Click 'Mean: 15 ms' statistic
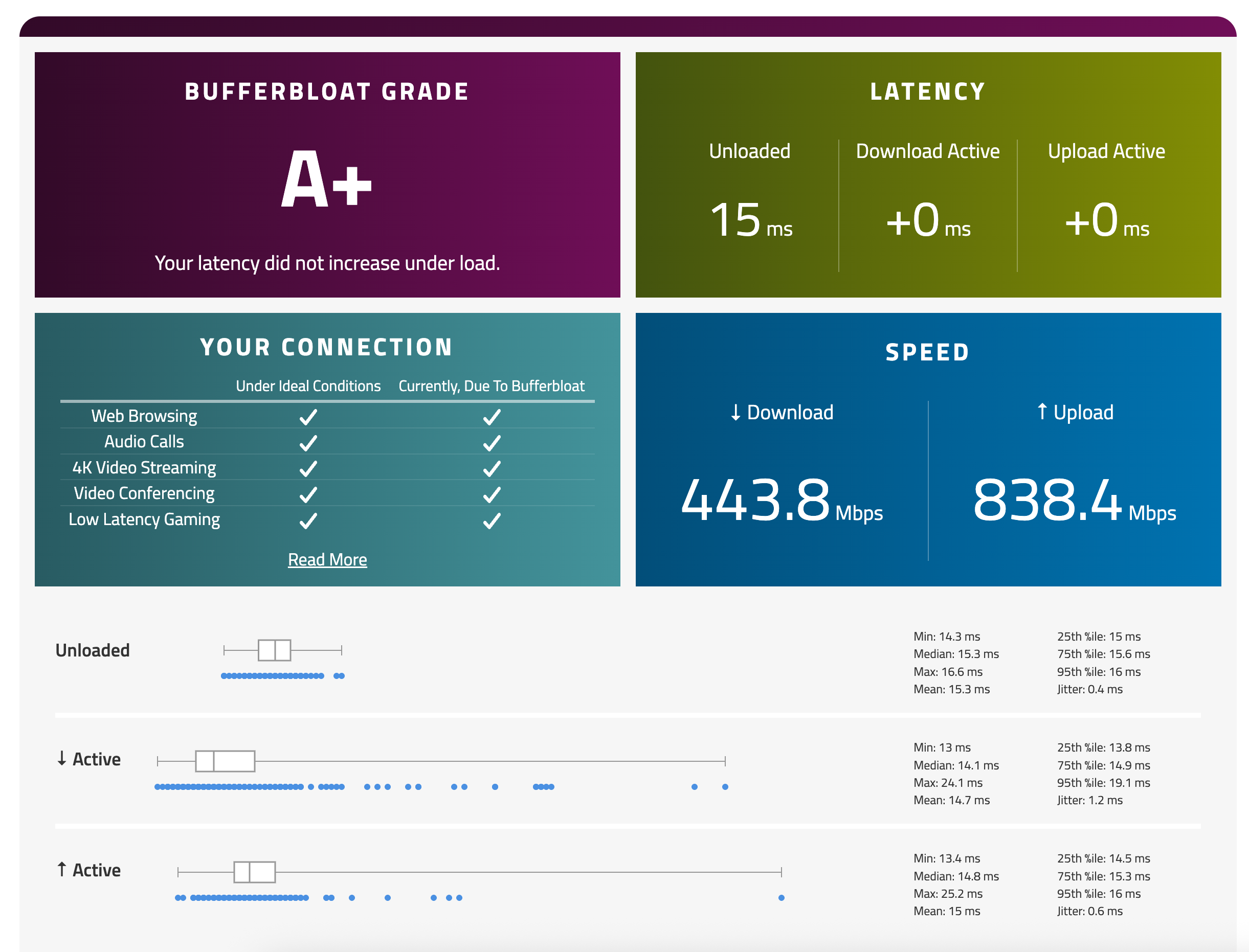This screenshot has height=952, width=1249. point(946,911)
